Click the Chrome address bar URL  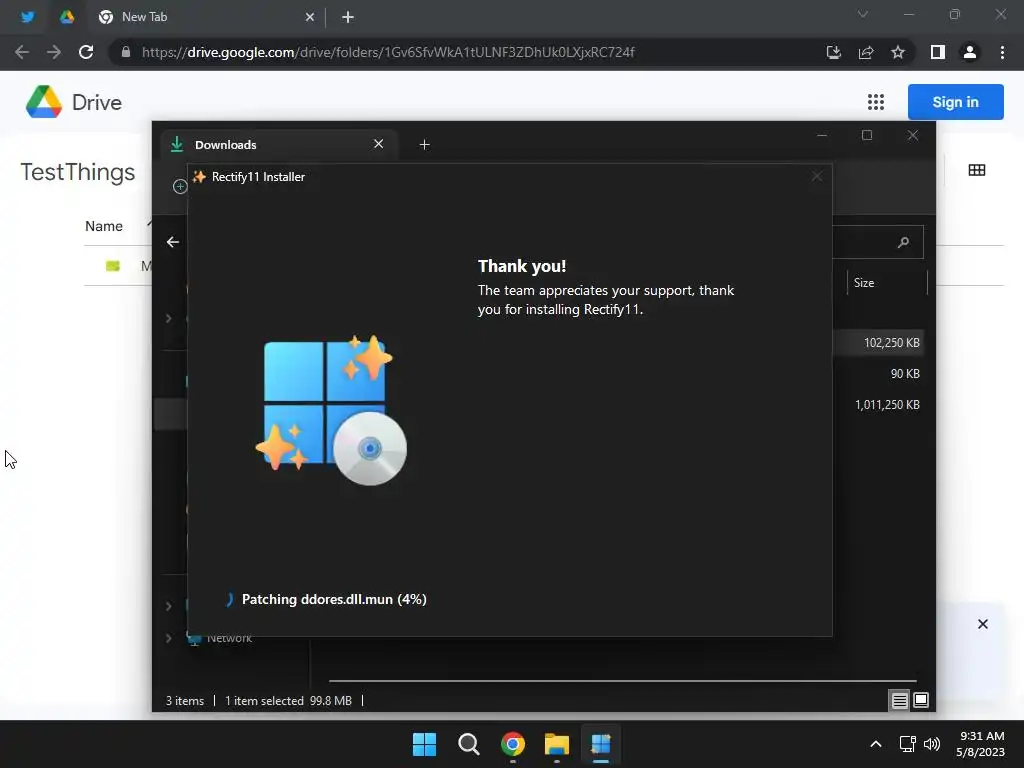388,52
